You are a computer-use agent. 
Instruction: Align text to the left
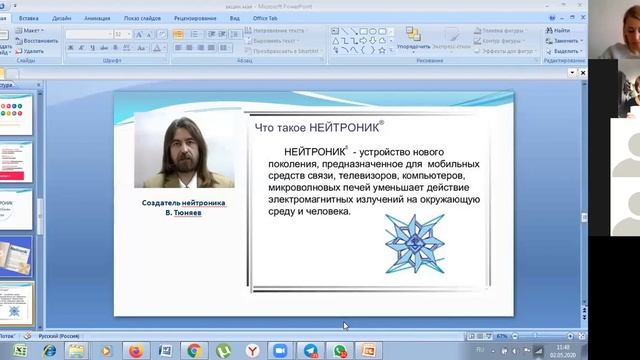point(178,48)
